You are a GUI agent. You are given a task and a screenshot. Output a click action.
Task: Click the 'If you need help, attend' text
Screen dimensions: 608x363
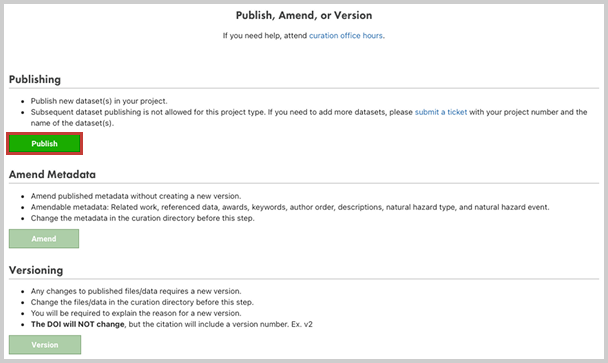[265, 36]
